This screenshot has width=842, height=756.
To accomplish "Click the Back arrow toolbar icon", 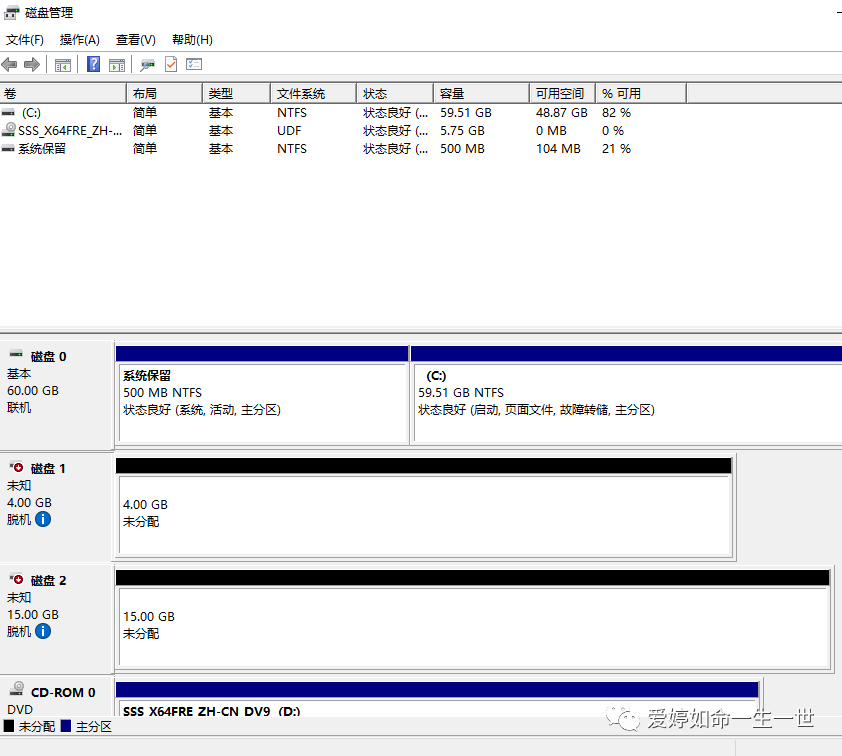I will pos(10,65).
